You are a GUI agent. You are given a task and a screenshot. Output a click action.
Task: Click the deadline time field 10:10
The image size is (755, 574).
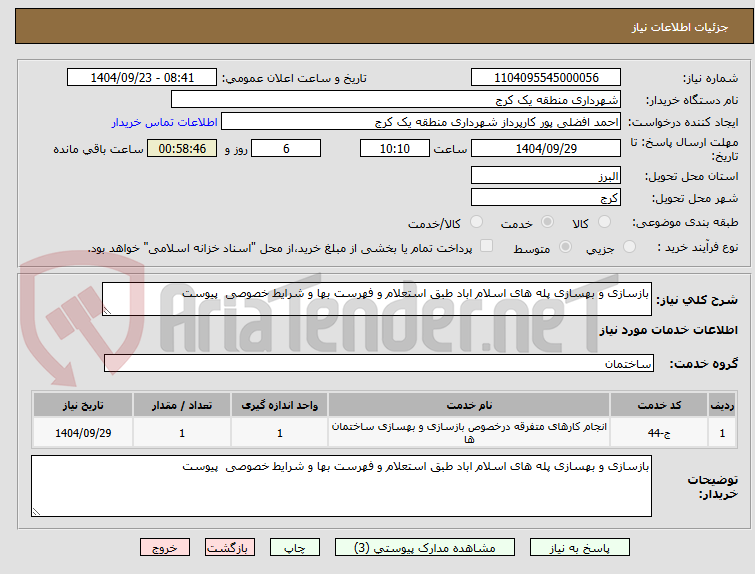click(x=395, y=148)
